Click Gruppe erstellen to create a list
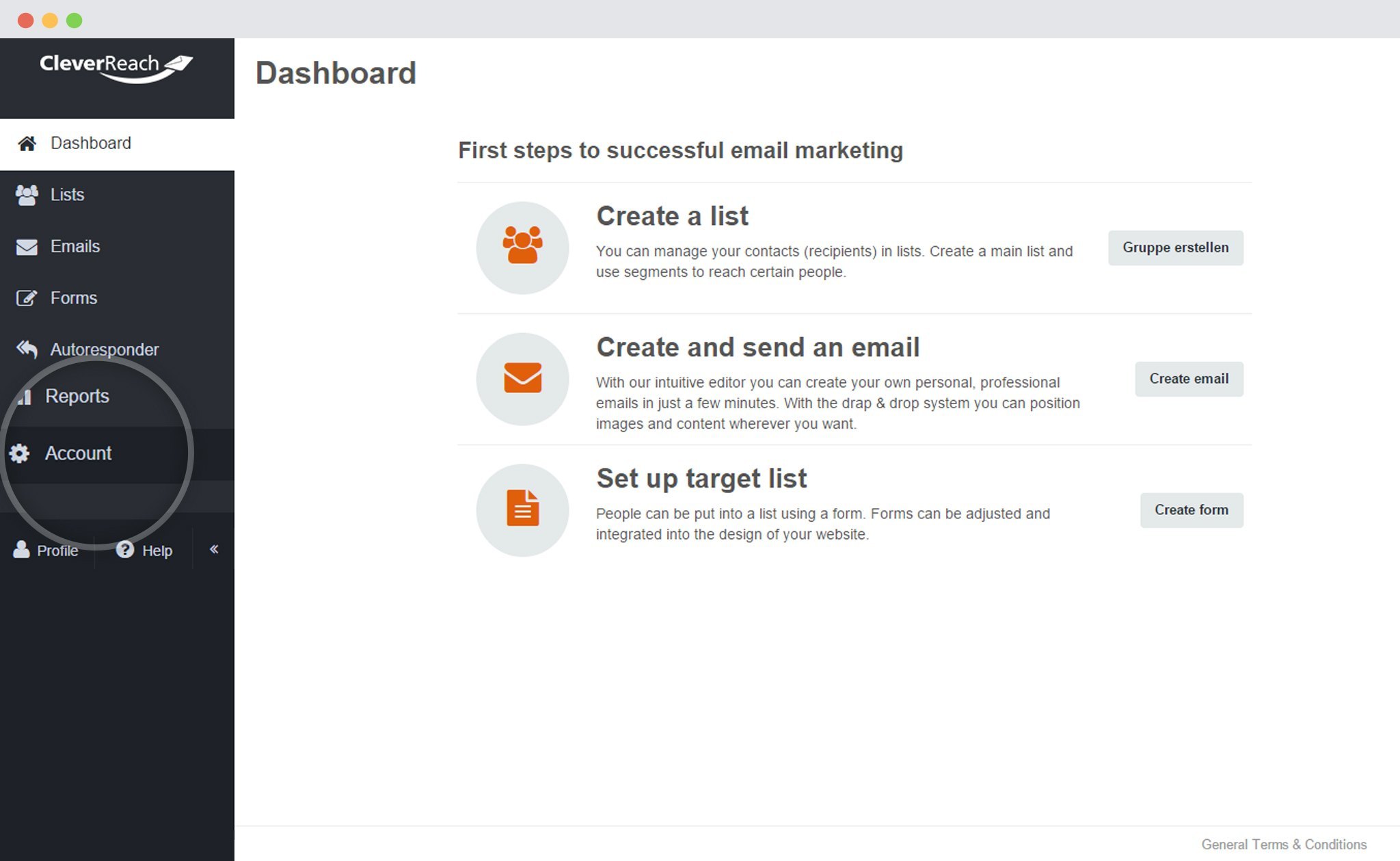Screen dimensions: 1400x861 point(1176,248)
